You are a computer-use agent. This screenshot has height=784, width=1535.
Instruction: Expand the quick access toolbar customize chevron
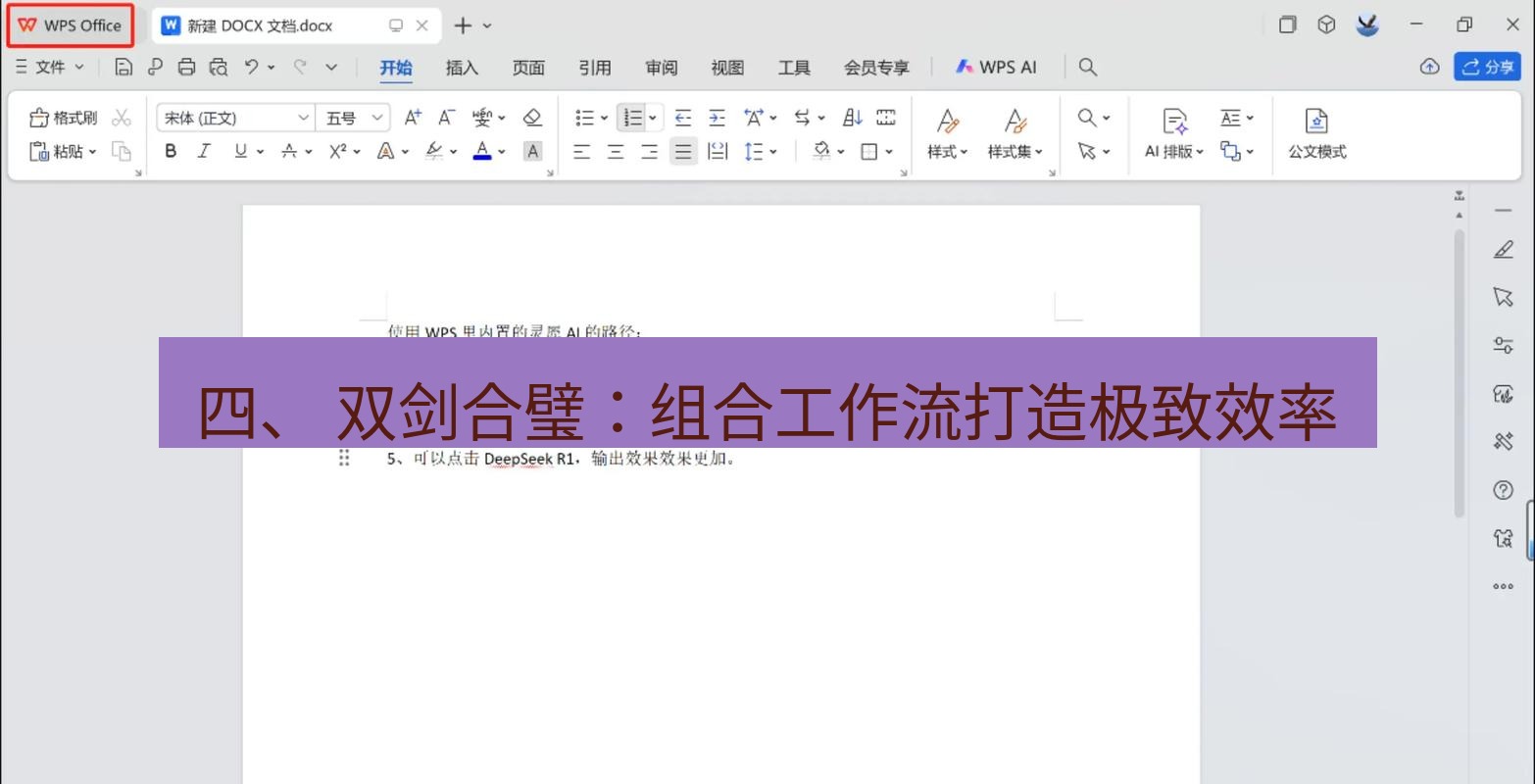tap(331, 67)
